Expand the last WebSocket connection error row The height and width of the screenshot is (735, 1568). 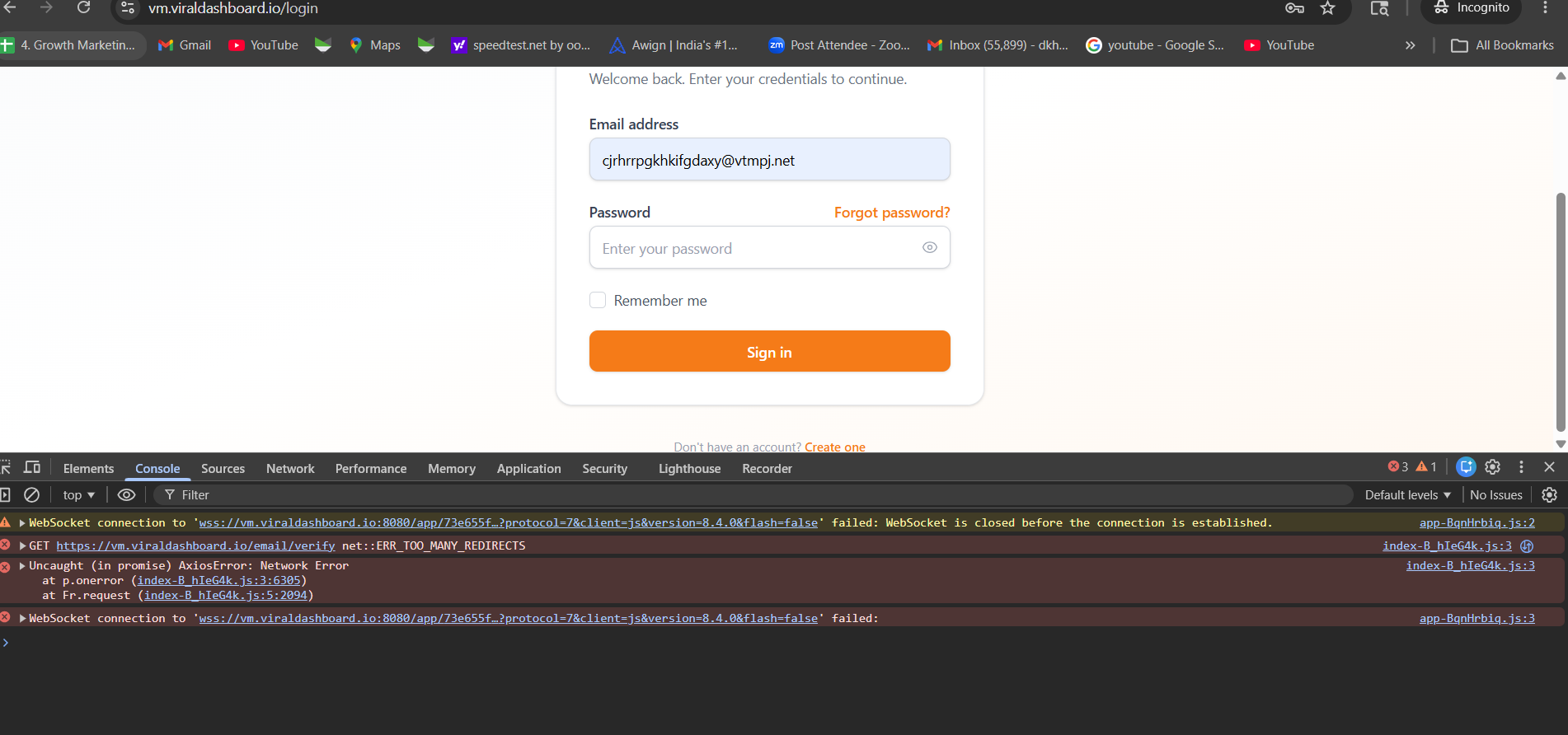pos(22,618)
